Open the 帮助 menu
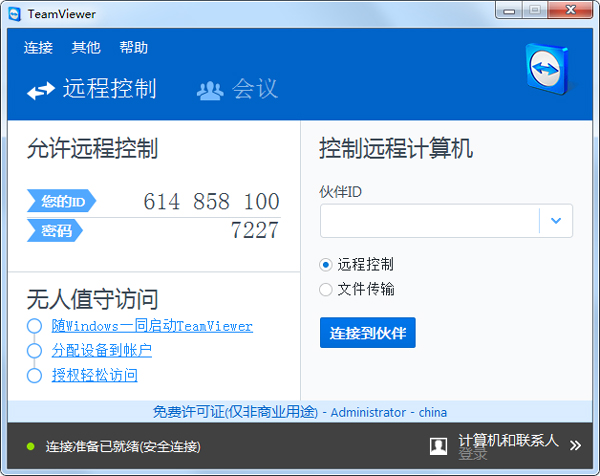The height and width of the screenshot is (476, 600). point(133,48)
